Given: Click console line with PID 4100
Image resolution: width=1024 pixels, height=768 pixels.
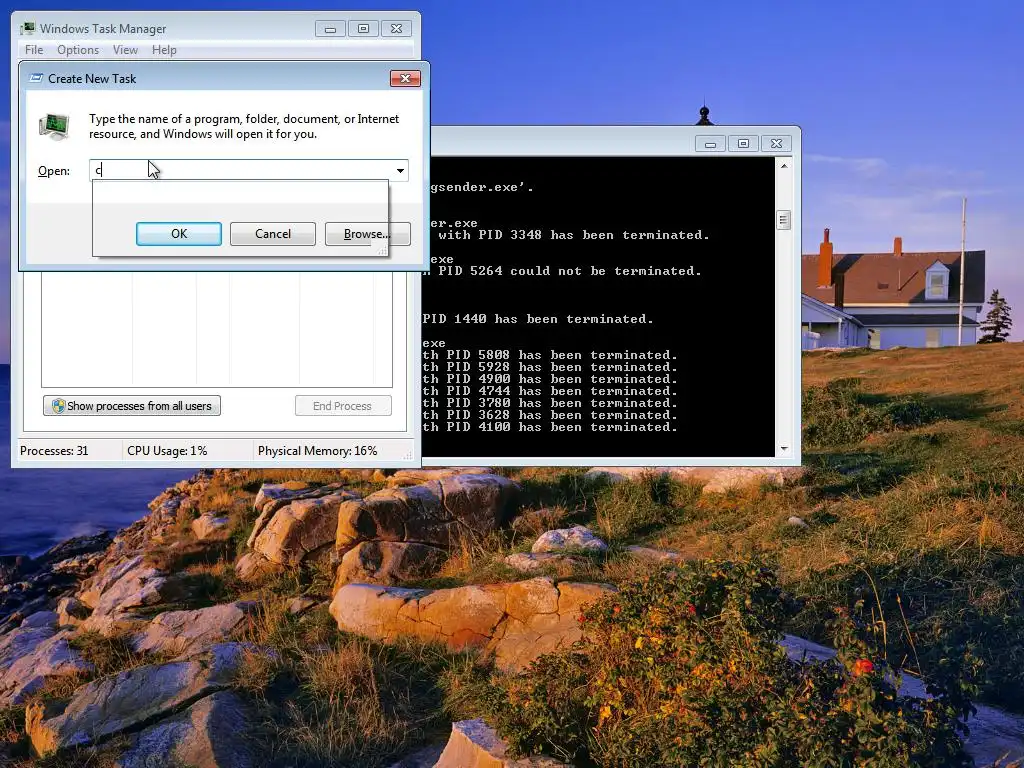Looking at the screenshot, I should (x=550, y=427).
